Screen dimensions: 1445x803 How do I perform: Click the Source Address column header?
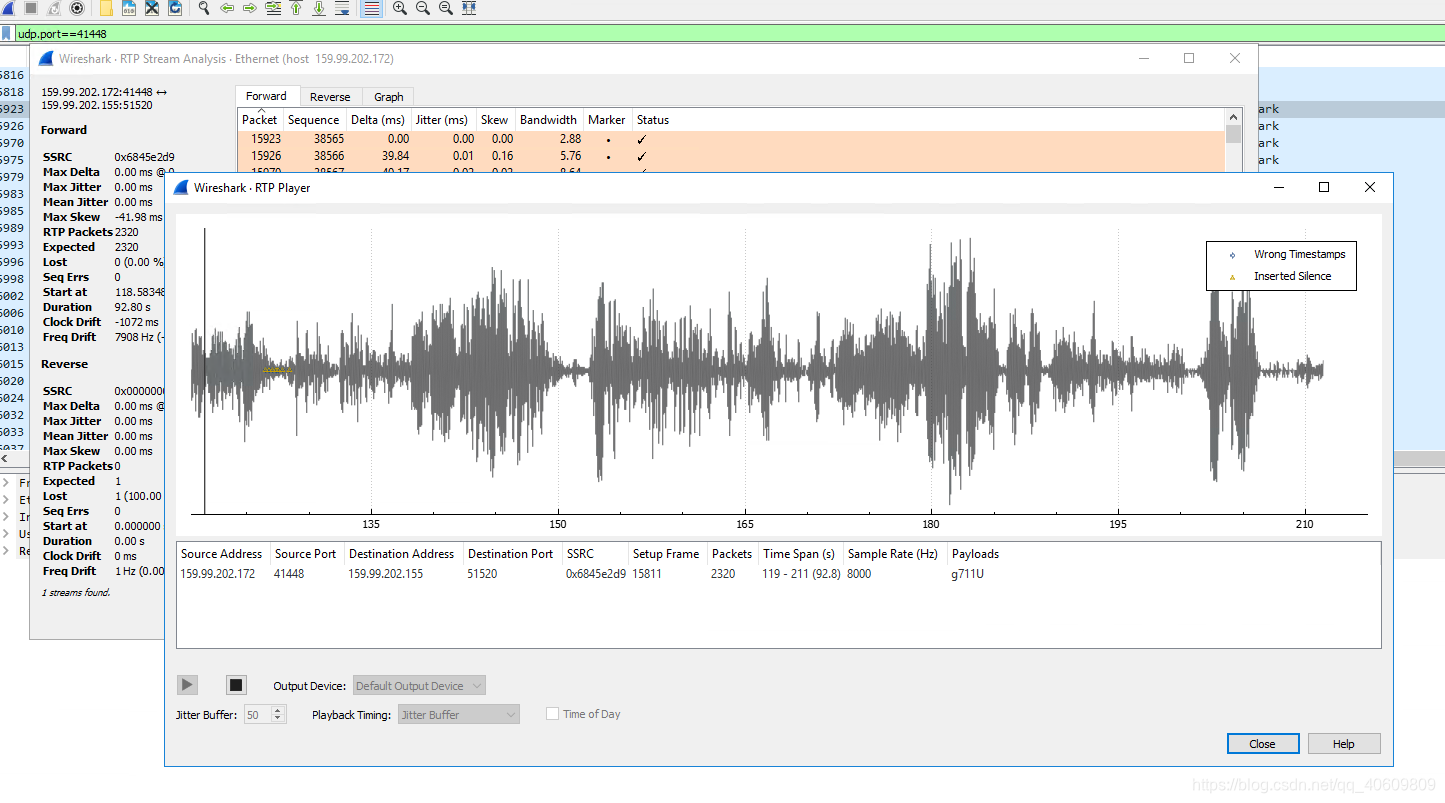coord(222,554)
